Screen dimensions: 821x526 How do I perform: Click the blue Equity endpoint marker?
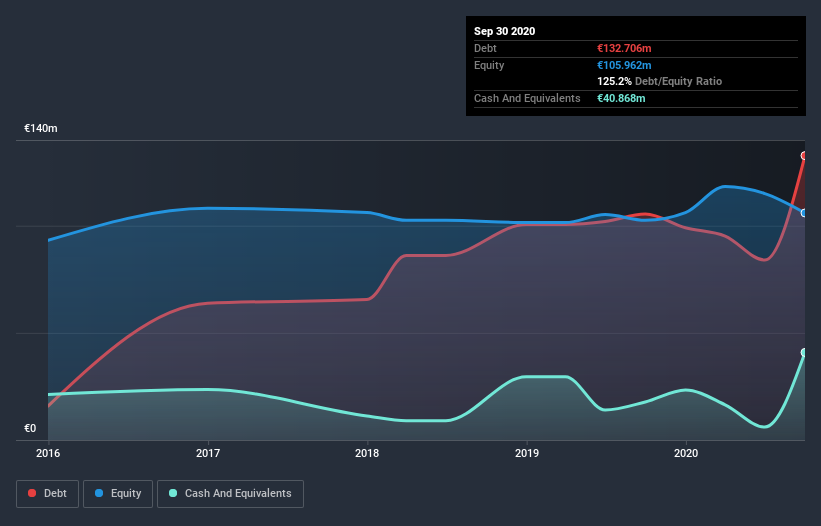(x=804, y=213)
